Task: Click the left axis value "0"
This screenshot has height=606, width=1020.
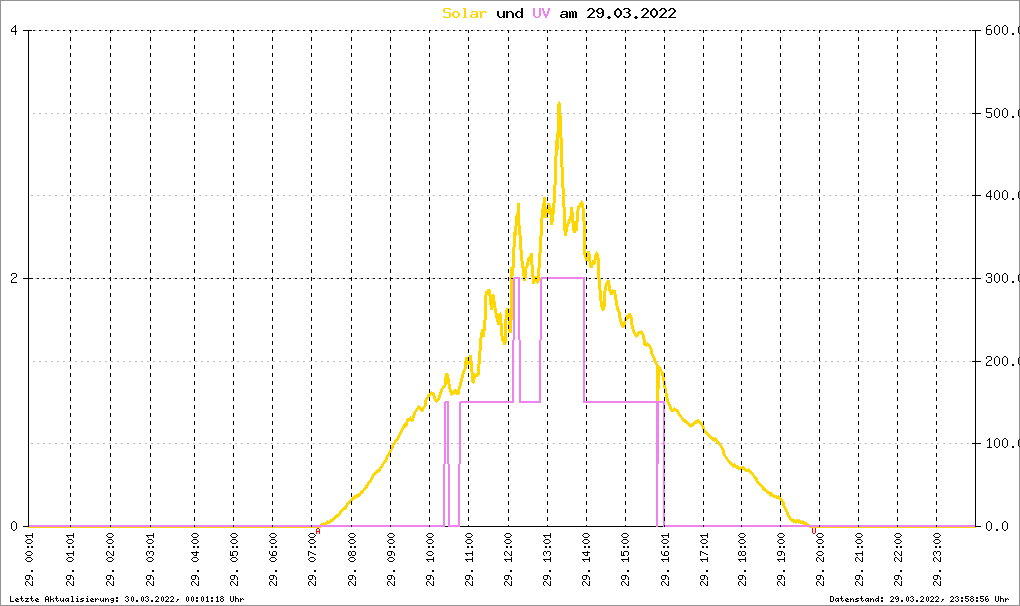Action: (x=14, y=526)
